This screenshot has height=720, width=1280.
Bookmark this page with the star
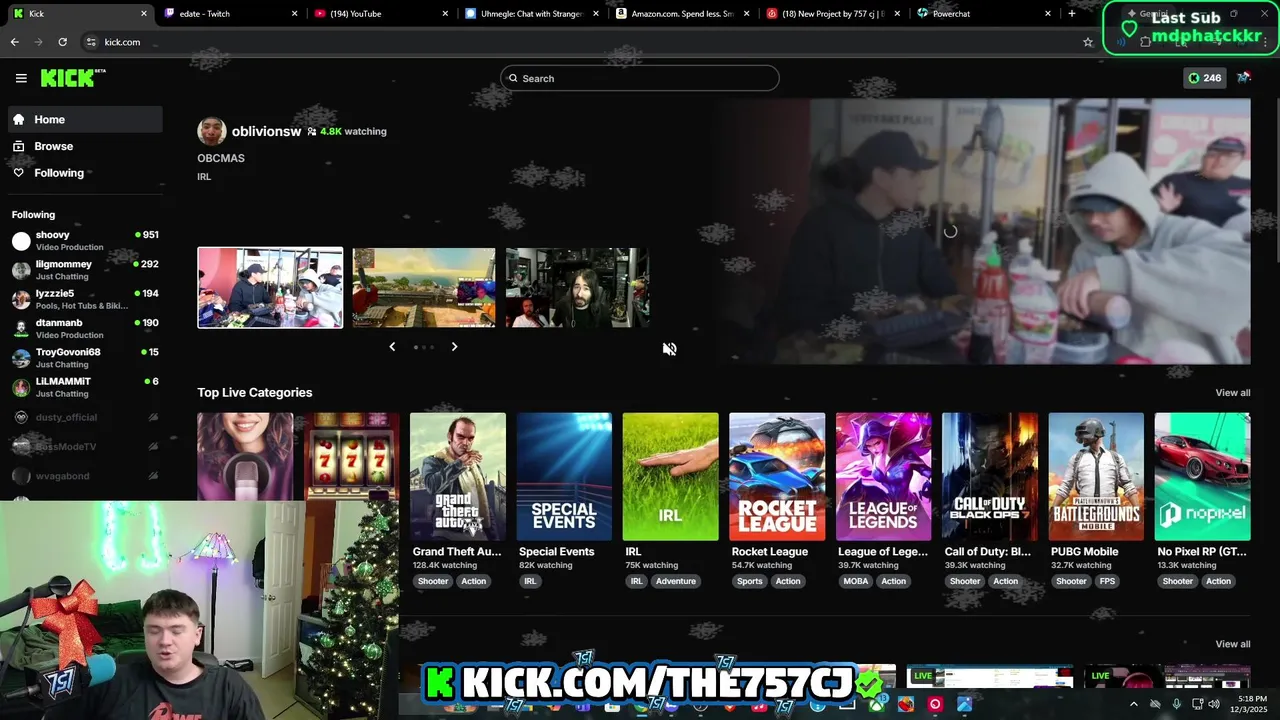(1088, 42)
